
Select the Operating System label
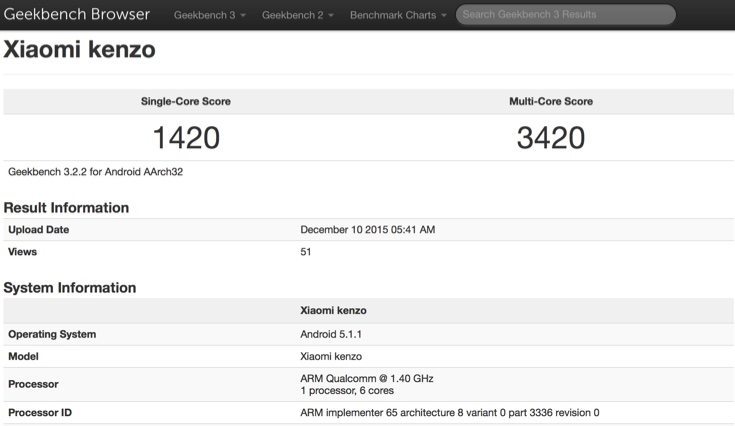coord(52,334)
